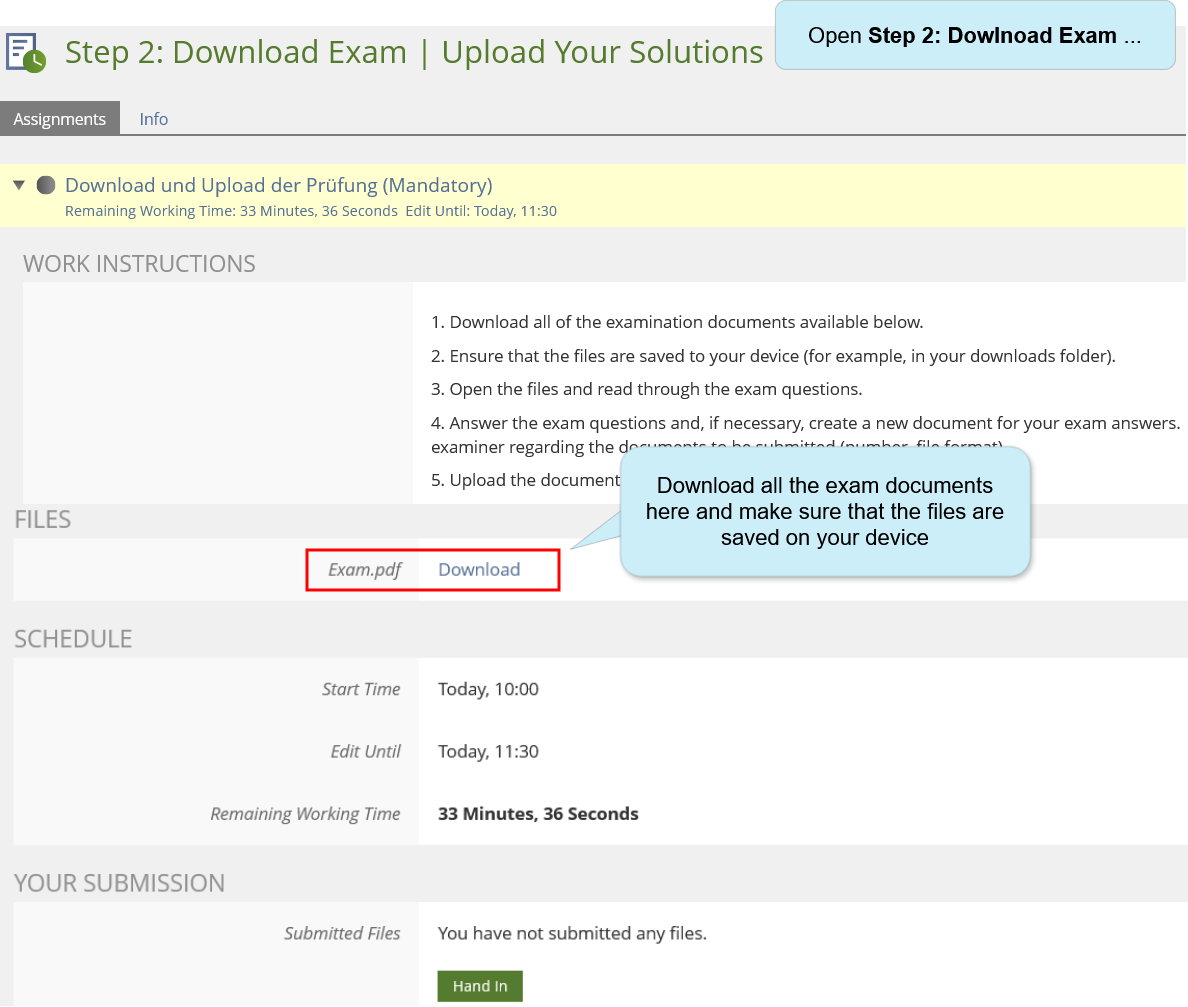Click the Edit Until value Today, 11:30

pyautogui.click(x=488, y=752)
